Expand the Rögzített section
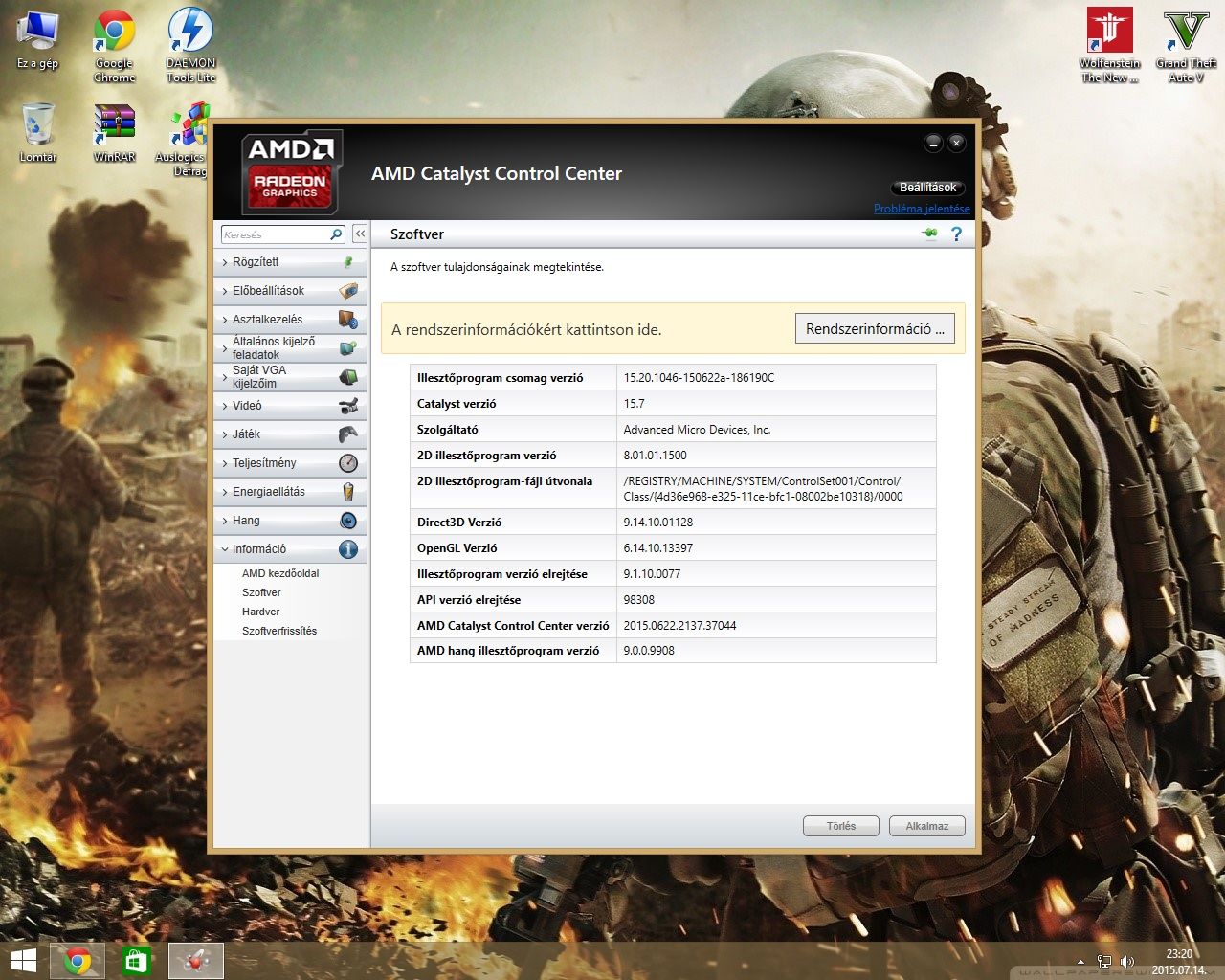 click(289, 261)
